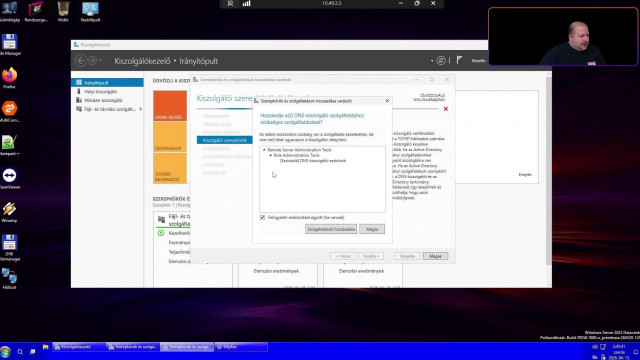This screenshot has width=640, height=360.
Task: Open the Számítógép desktop icon
Action: coord(9,11)
